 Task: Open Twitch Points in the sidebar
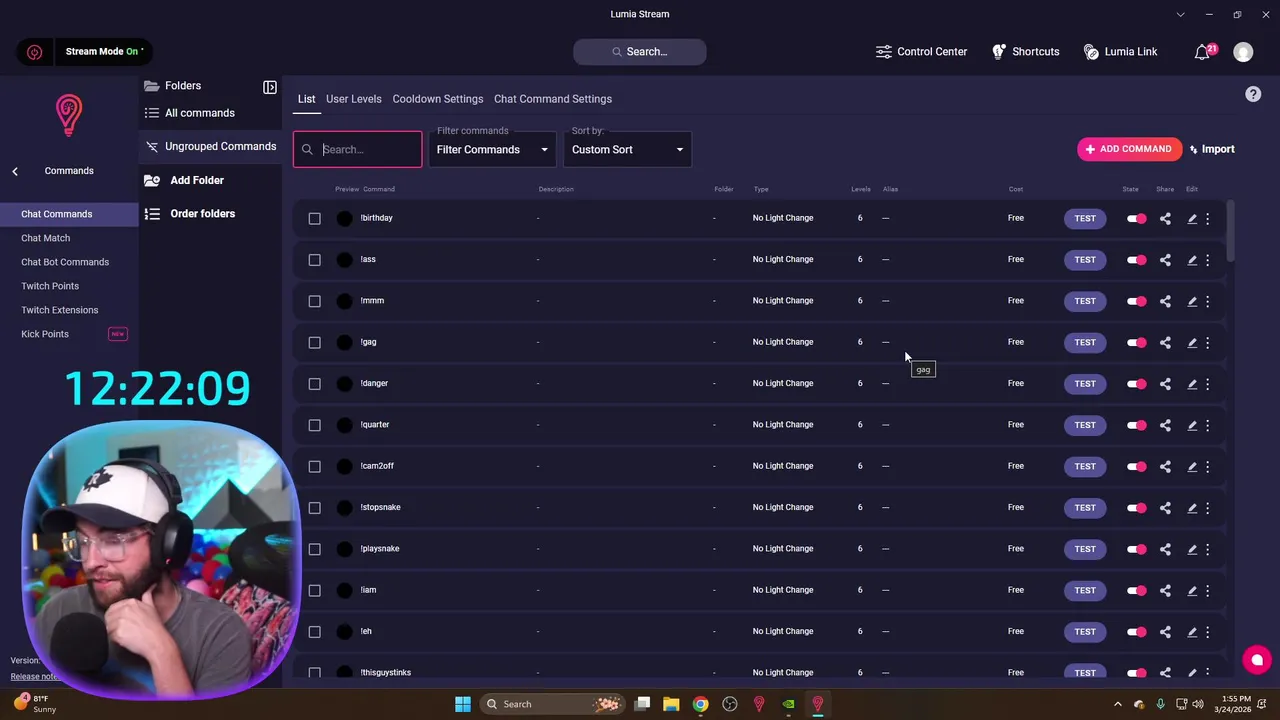pyautogui.click(x=50, y=286)
